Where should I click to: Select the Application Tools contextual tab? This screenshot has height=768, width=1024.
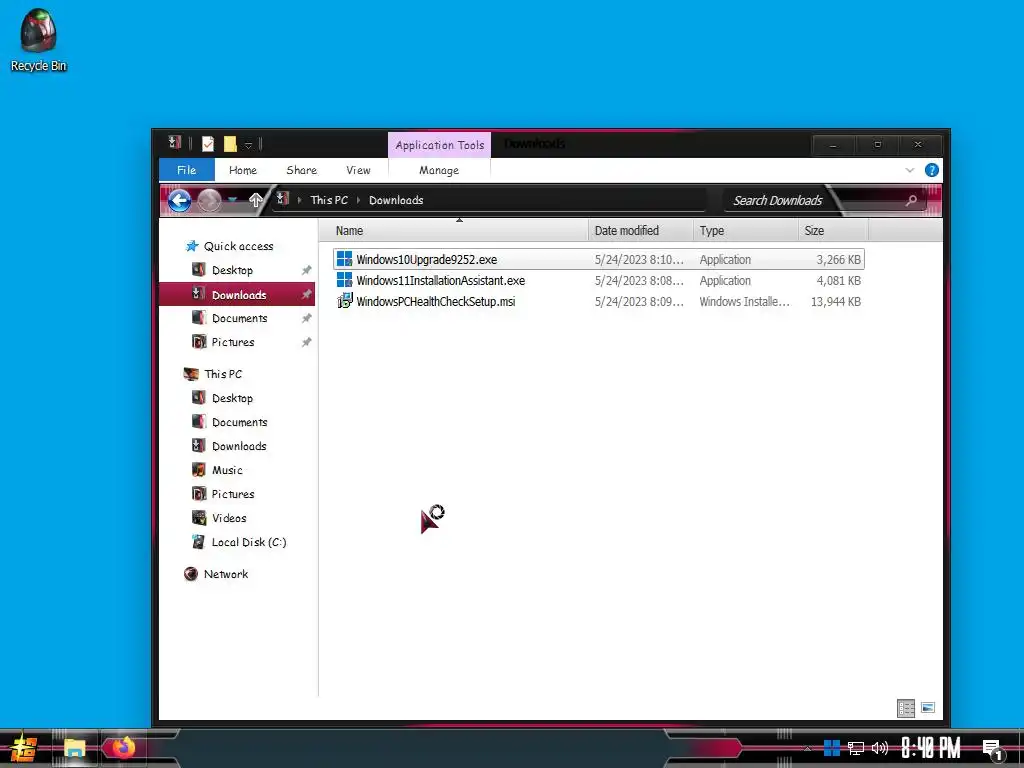point(440,145)
